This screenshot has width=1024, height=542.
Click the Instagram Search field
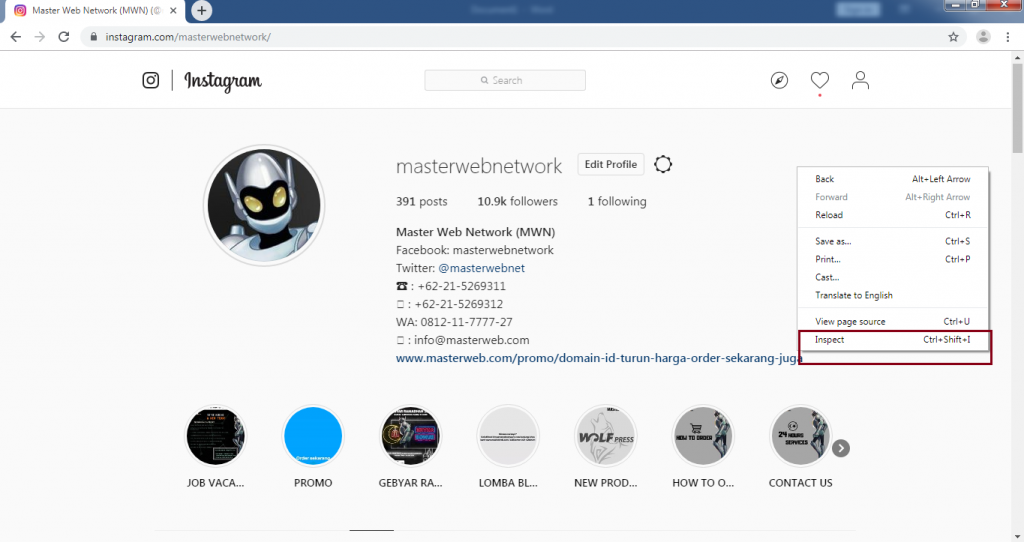point(505,80)
